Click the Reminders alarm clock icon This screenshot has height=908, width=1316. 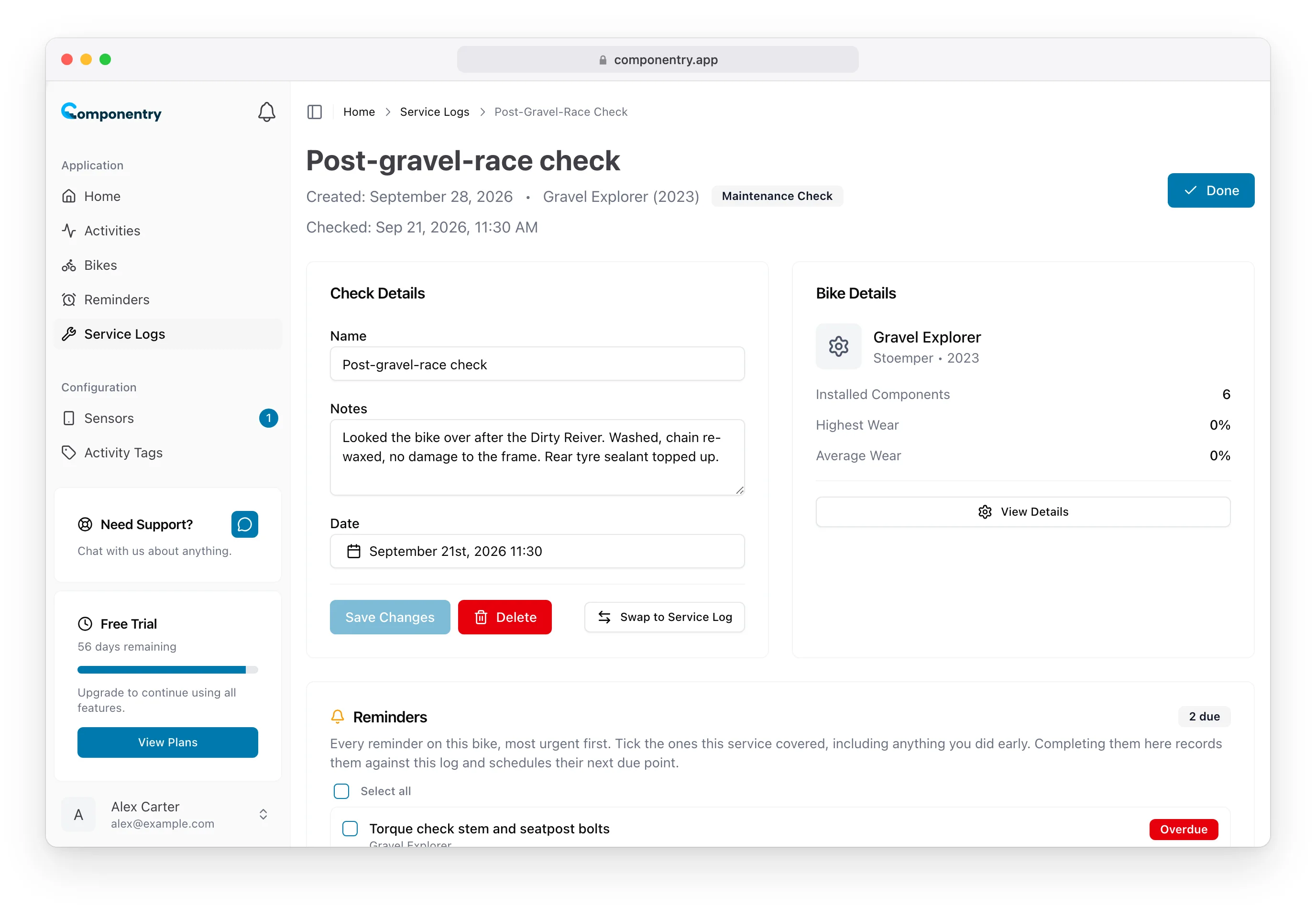coord(69,299)
